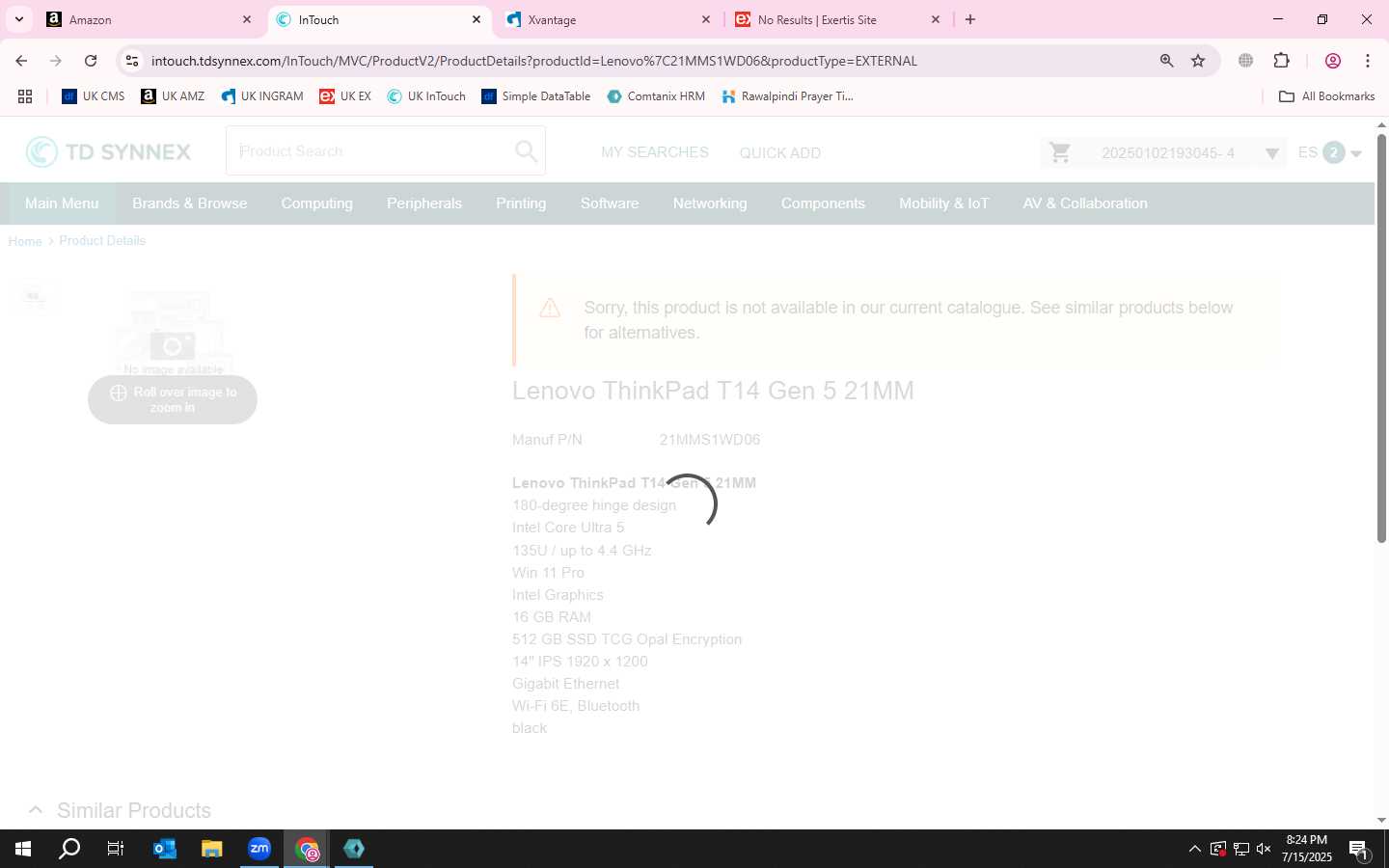Close the Amazon tab
The image size is (1389, 868).
click(x=247, y=19)
